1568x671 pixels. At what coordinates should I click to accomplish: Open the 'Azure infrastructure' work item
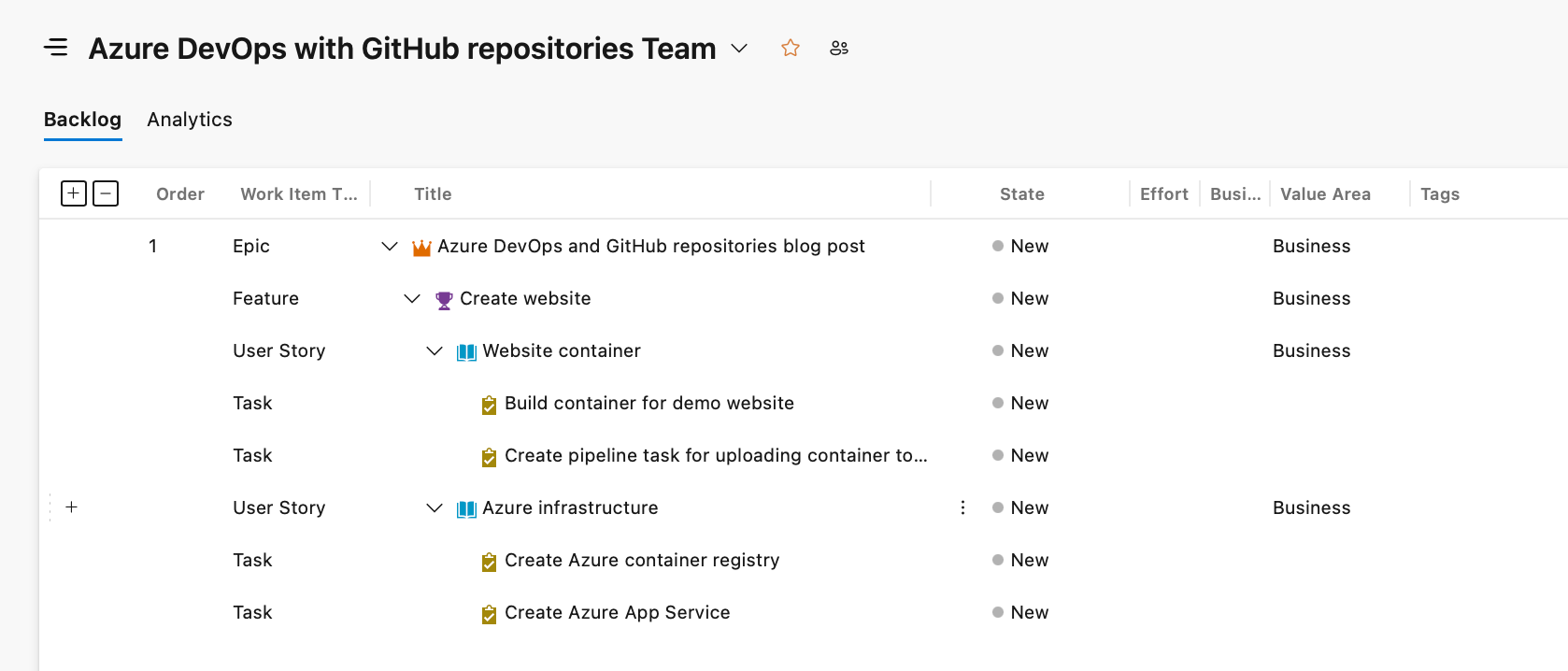[570, 507]
